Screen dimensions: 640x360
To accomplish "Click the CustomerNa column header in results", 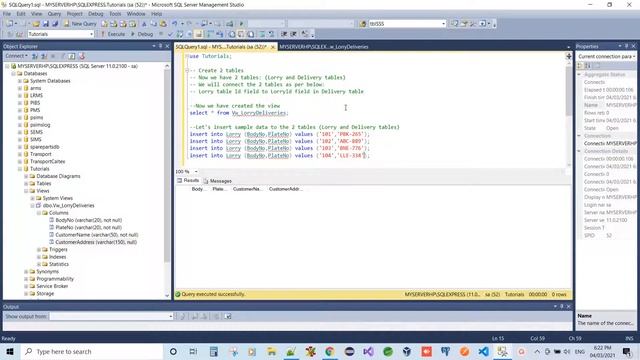I will click(247, 189).
